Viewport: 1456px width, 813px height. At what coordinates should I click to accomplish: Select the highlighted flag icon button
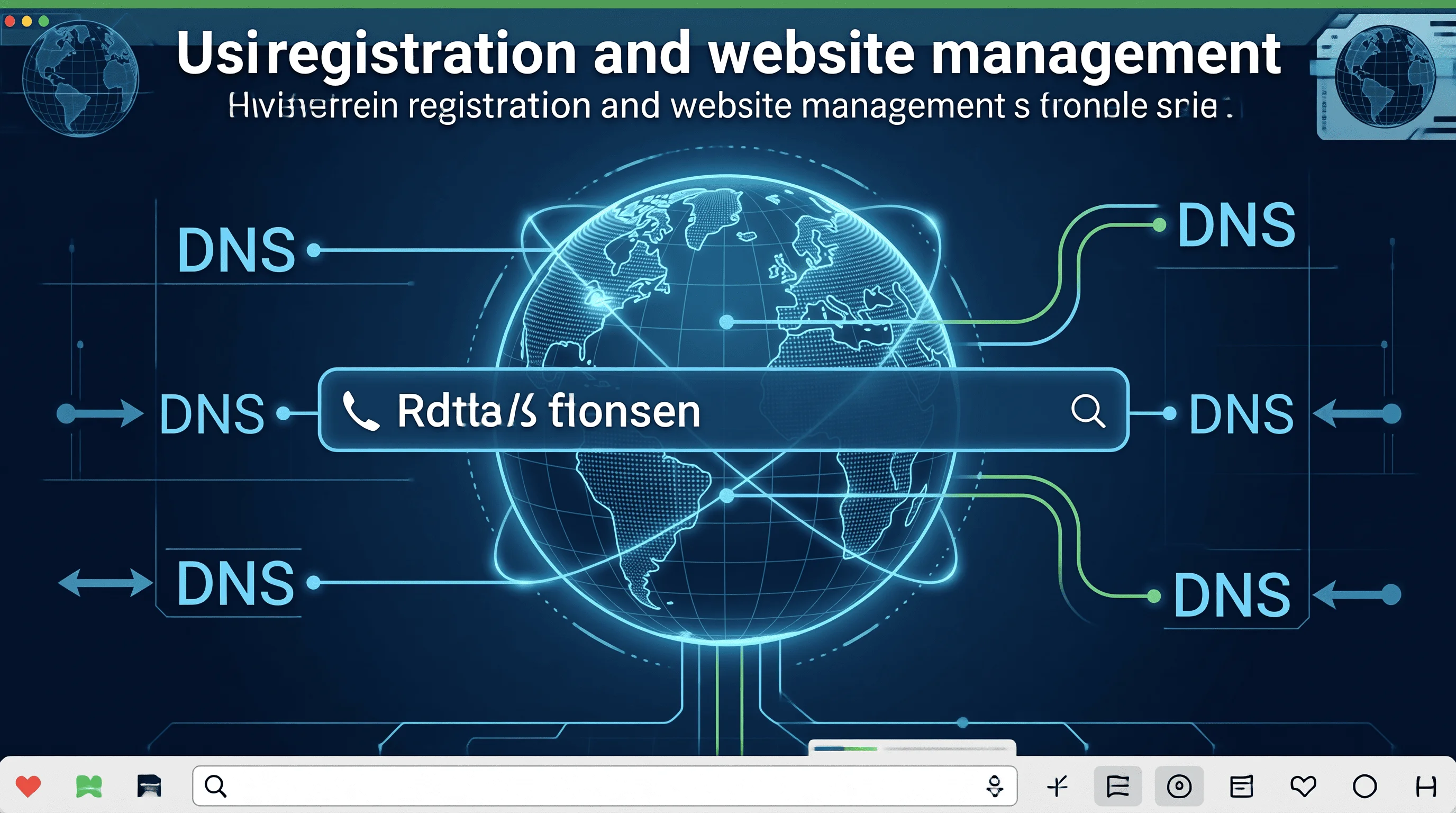coord(1117,786)
